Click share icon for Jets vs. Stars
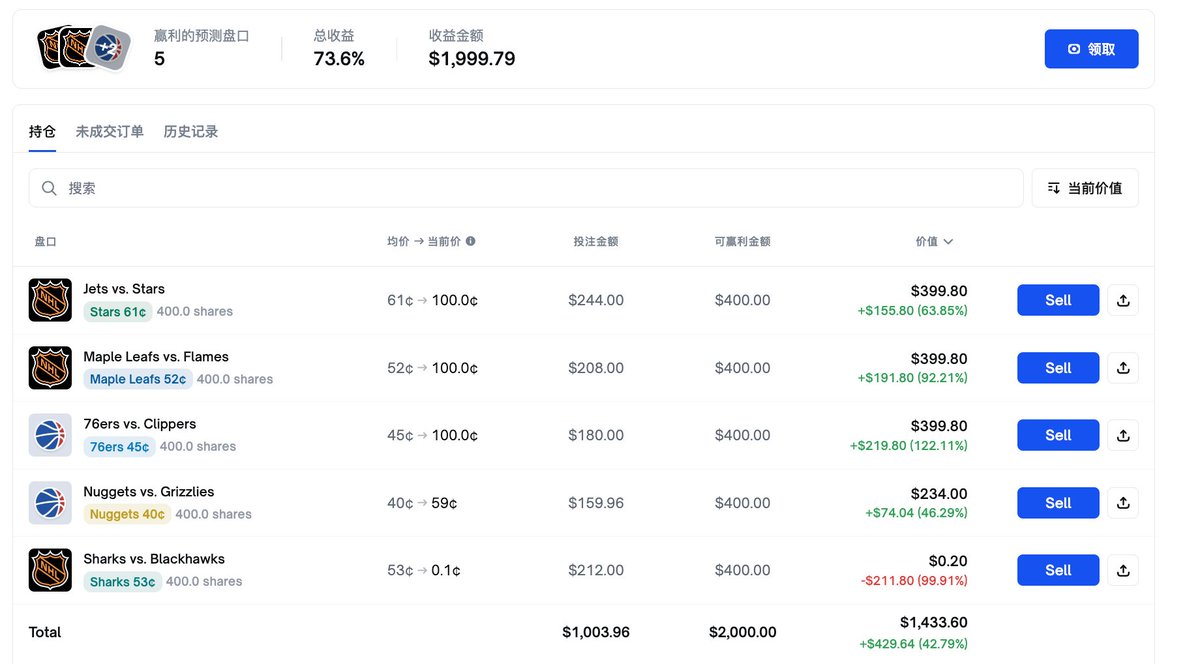This screenshot has width=1200, height=664. click(1123, 300)
